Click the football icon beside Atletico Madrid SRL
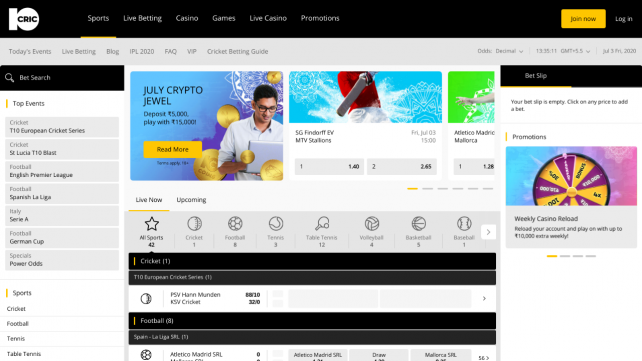Screen dimensions: 642x361 pos(146,354)
